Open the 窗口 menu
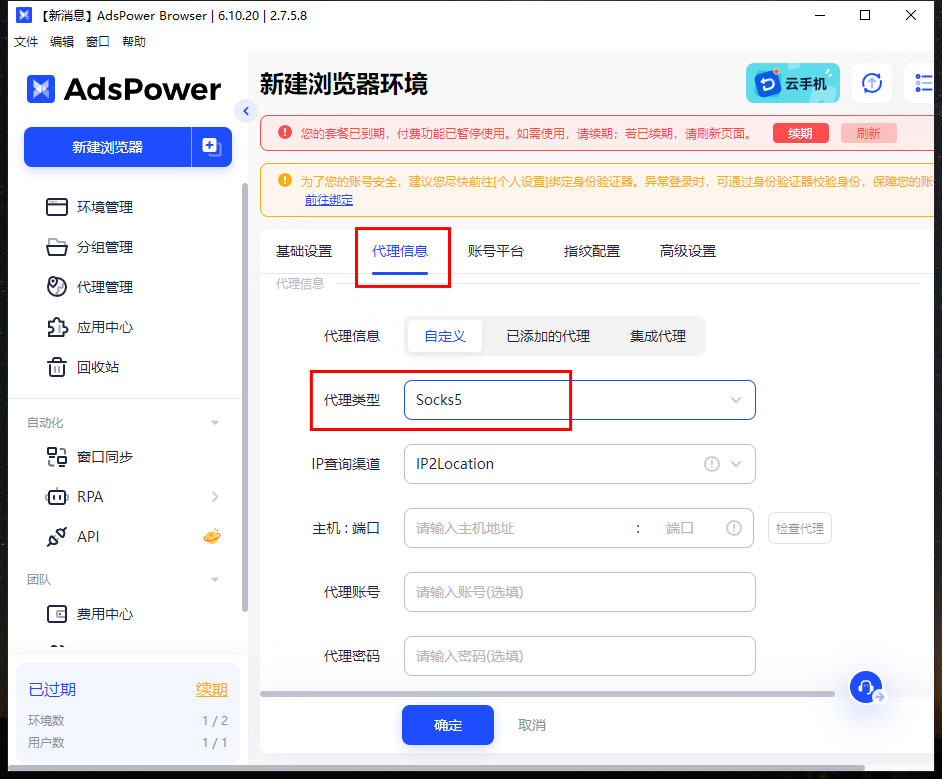This screenshot has height=779, width=942. coord(97,41)
